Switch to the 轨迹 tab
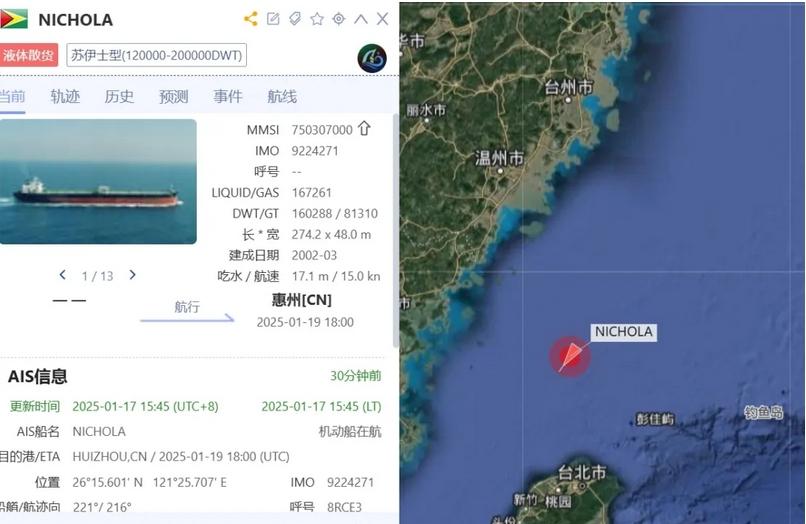The image size is (806, 524). point(65,96)
